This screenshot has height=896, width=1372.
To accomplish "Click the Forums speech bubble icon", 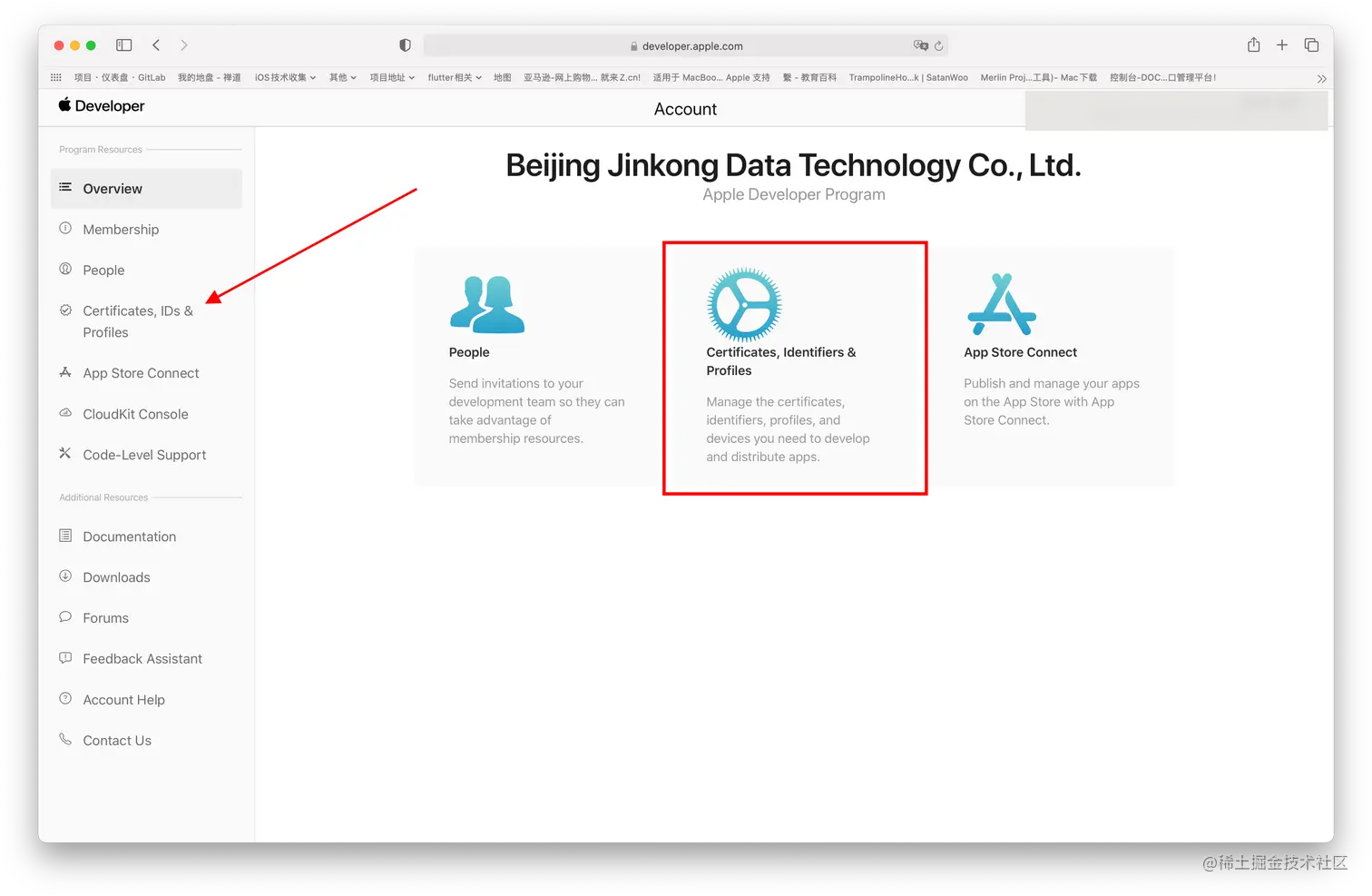I will tap(65, 617).
